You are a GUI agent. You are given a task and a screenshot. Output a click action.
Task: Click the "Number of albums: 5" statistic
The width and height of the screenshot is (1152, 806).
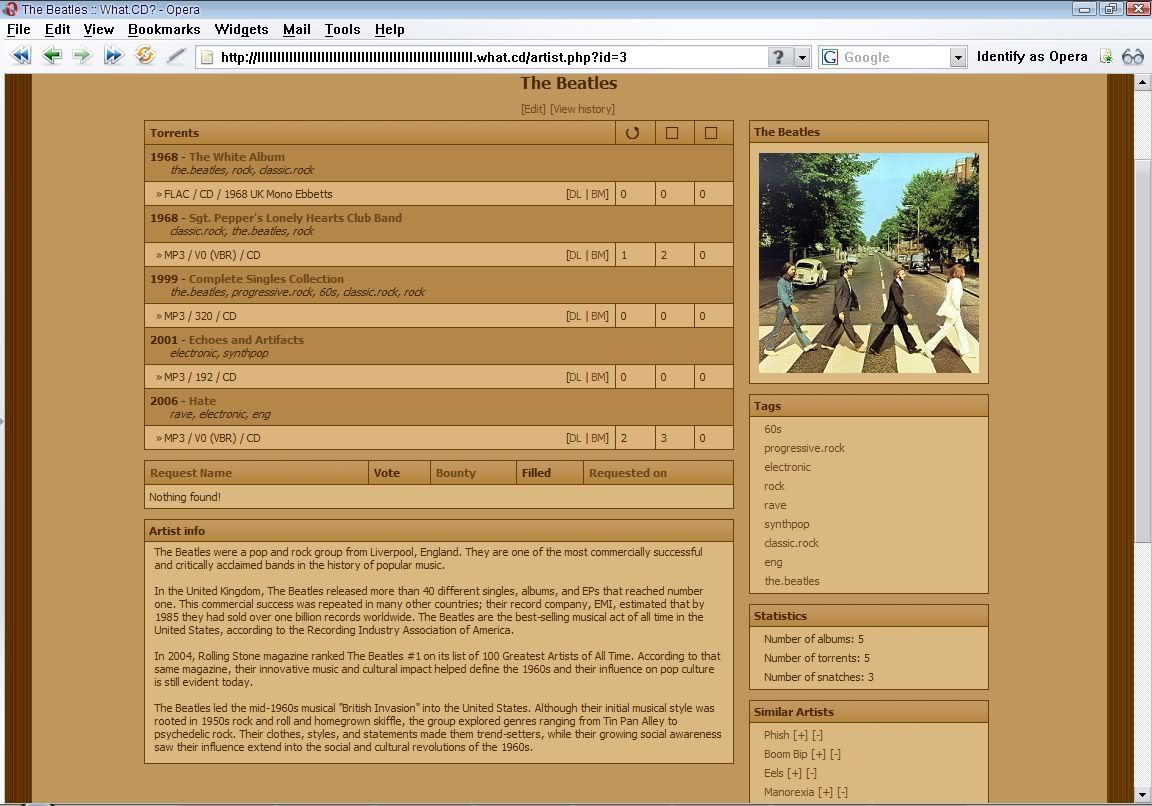point(813,639)
